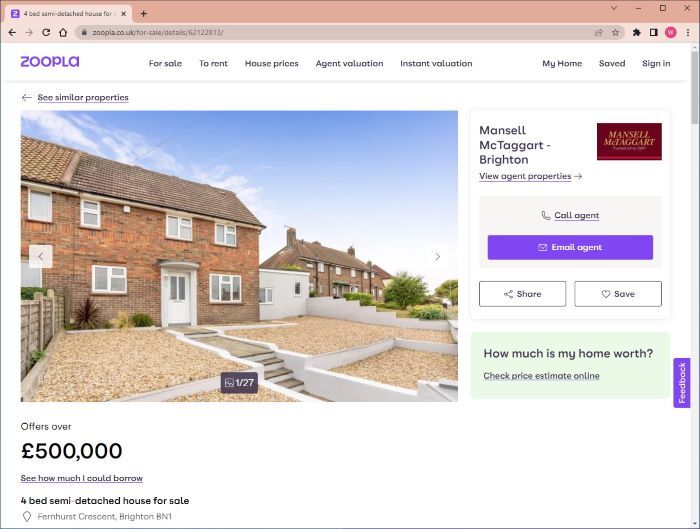The image size is (700, 529).
Task: Click the Email agent button
Action: [570, 247]
